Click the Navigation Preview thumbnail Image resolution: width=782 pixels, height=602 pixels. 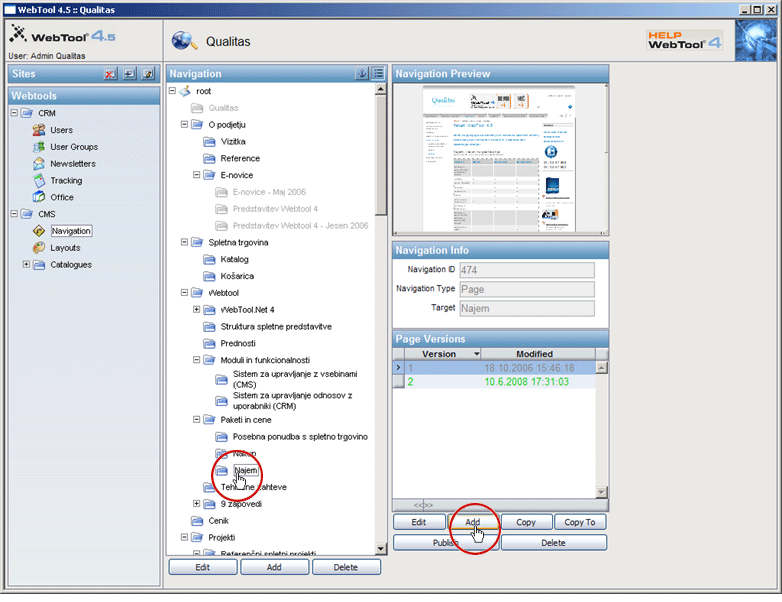coord(500,157)
